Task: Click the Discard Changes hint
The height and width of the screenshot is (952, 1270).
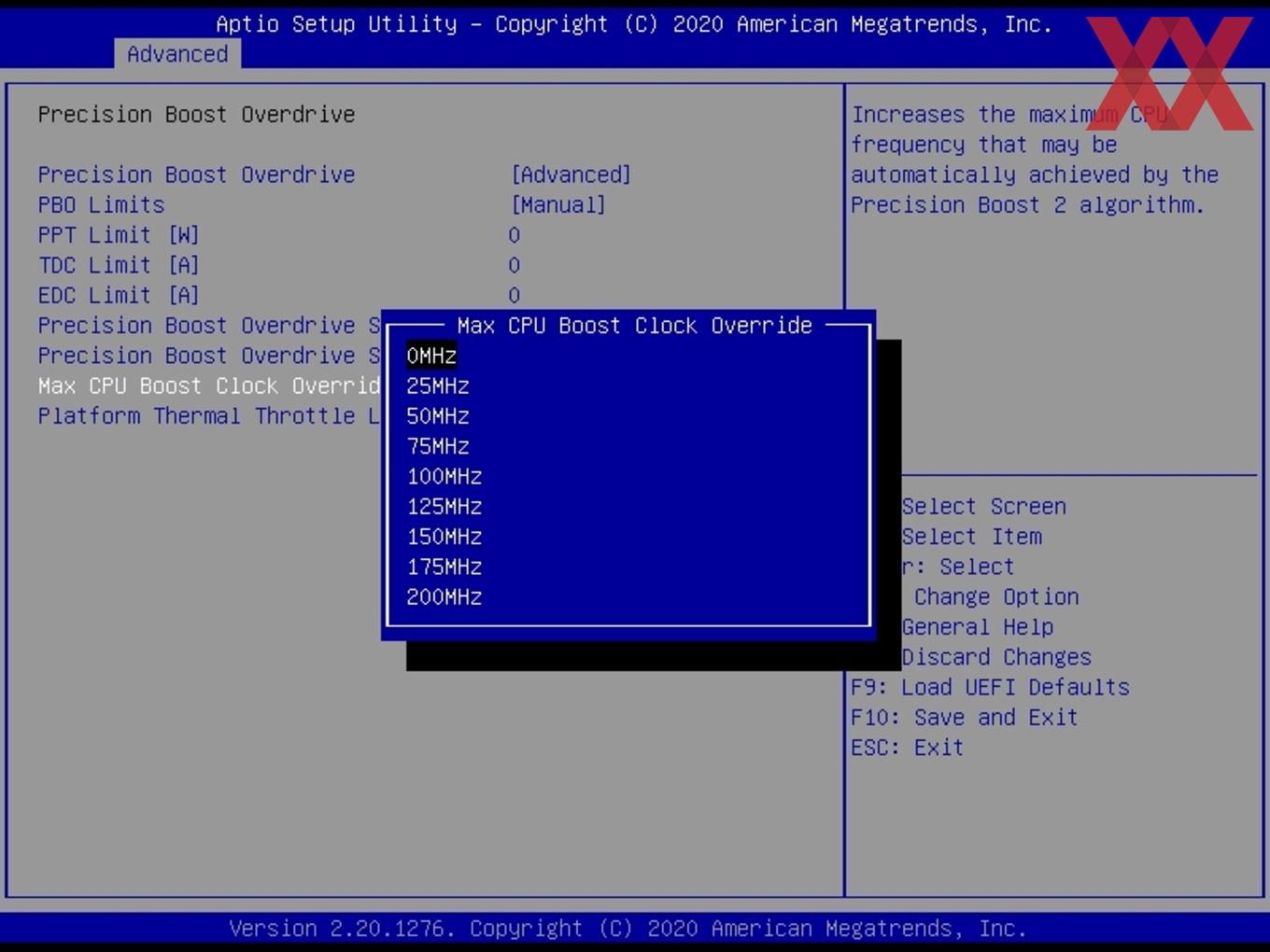Action: click(996, 657)
